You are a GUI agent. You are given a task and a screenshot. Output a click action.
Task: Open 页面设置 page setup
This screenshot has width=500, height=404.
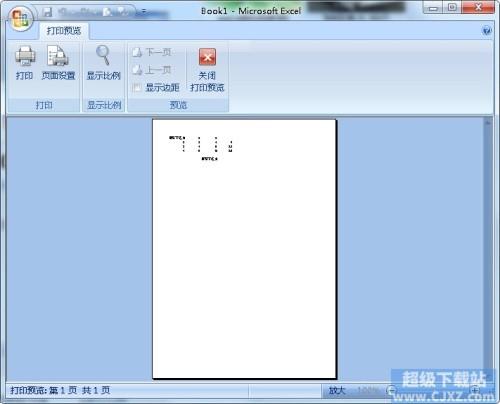click(x=58, y=63)
